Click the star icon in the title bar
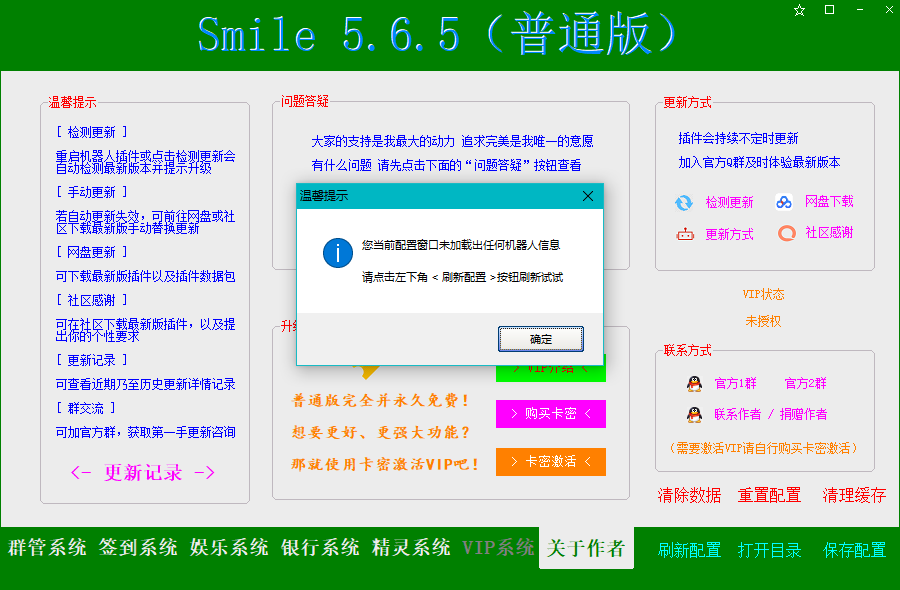The image size is (900, 590). [x=799, y=10]
